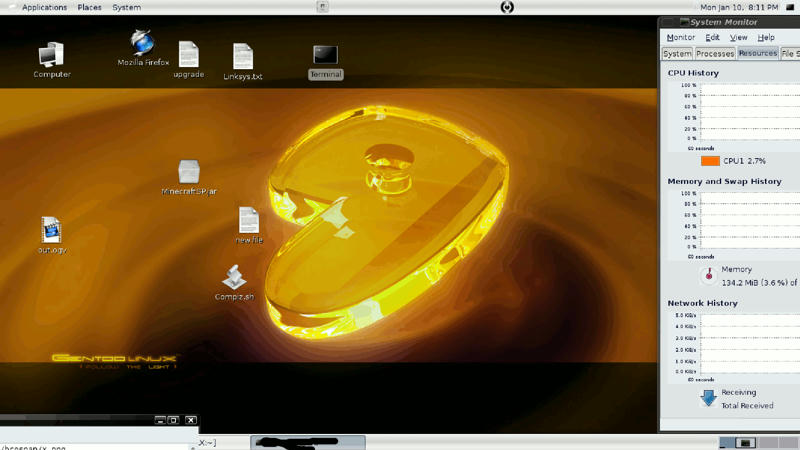Open the Monitor menu in System Monitor
This screenshot has width=800, height=450.
(x=681, y=37)
